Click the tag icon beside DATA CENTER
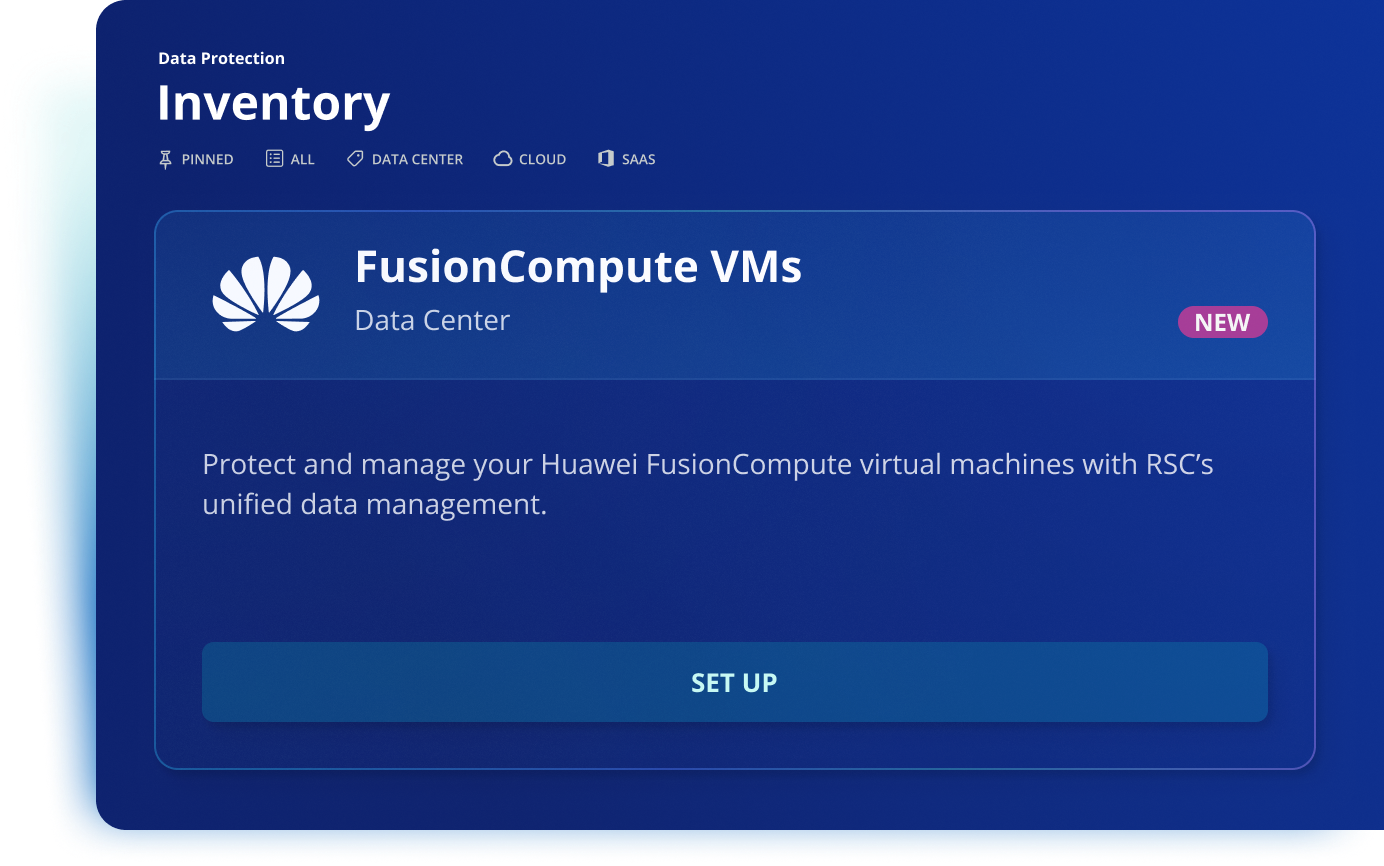1384x866 pixels. 355,158
